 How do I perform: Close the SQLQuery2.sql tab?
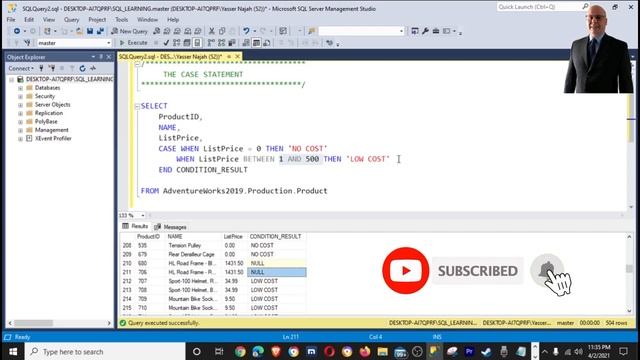pyautogui.click(x=238, y=56)
